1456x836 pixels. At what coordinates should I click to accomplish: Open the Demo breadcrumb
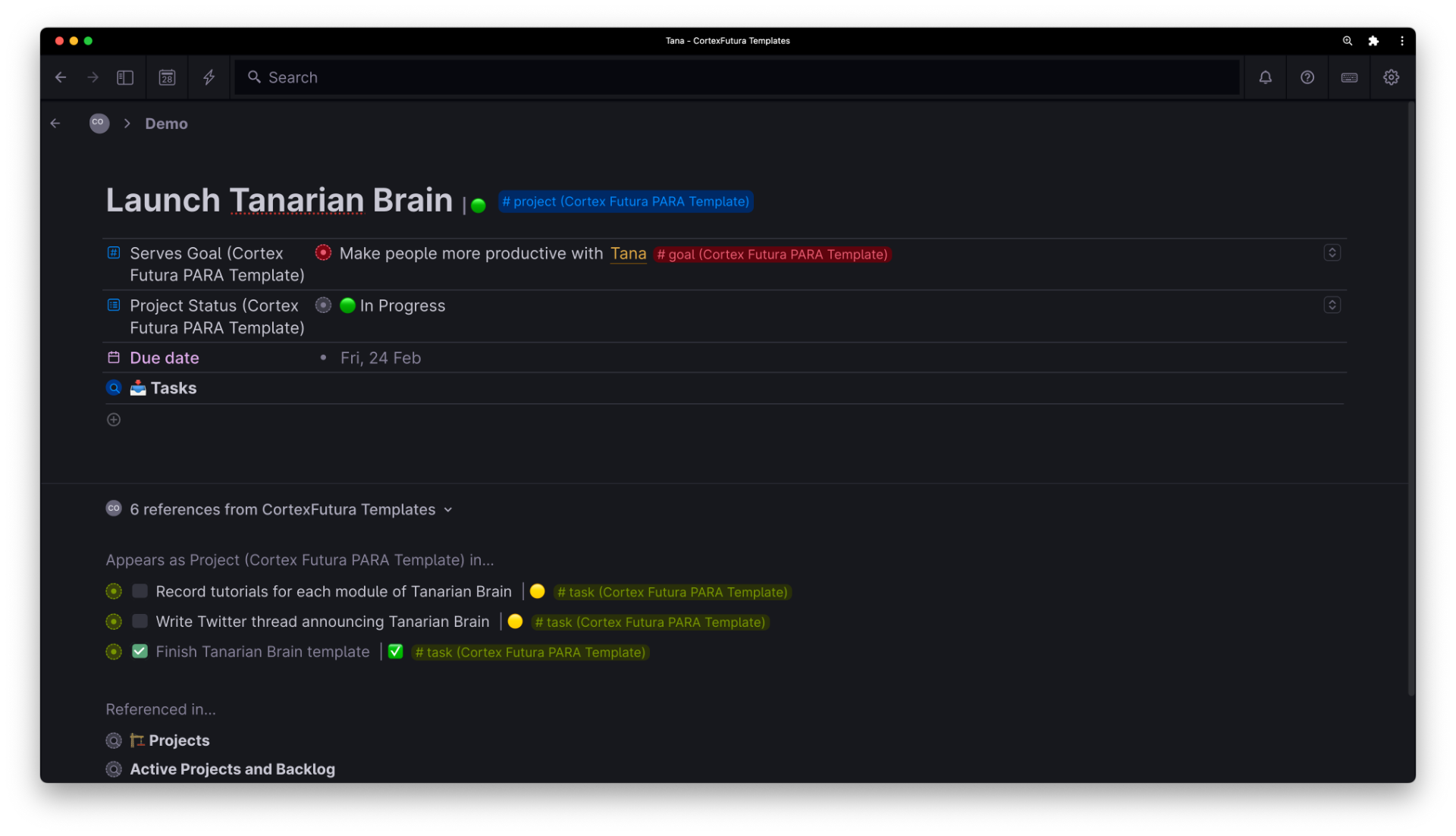click(166, 124)
